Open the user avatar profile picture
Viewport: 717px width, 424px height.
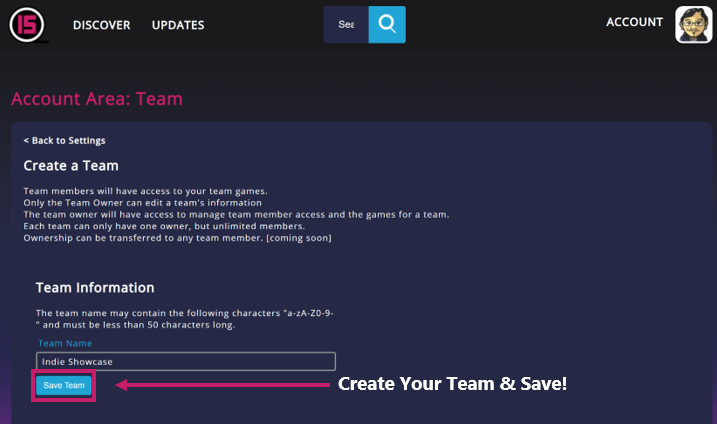click(x=693, y=24)
